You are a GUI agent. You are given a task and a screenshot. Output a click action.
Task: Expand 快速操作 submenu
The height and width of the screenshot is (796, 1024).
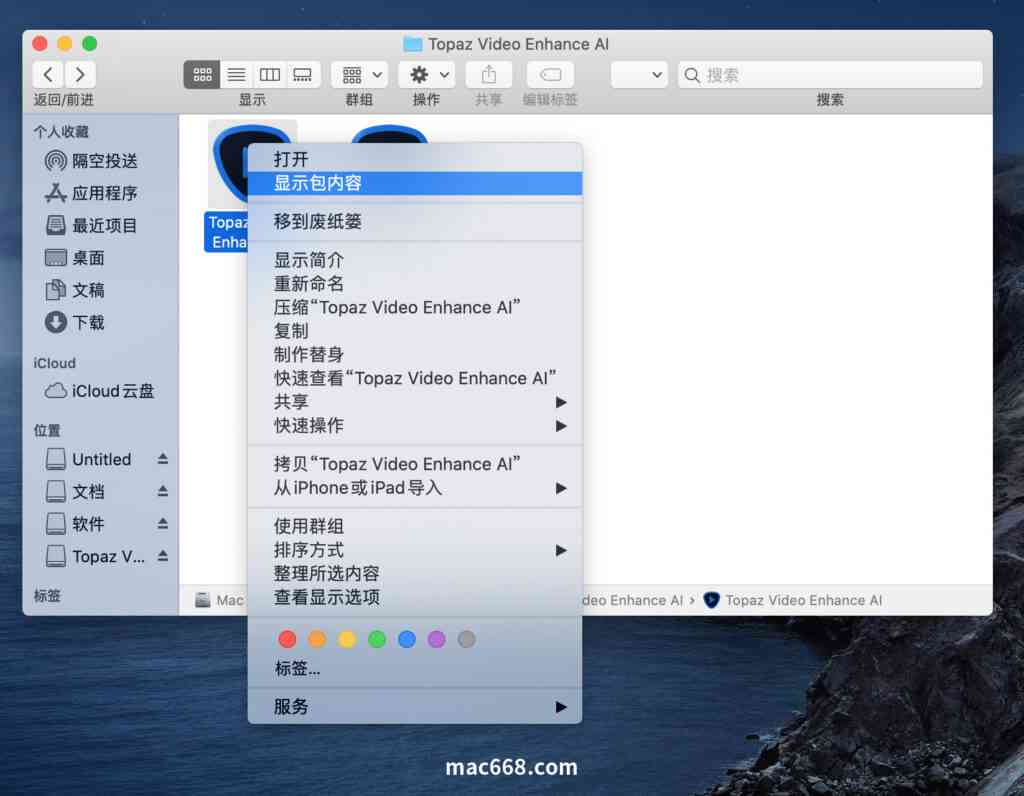click(x=415, y=426)
